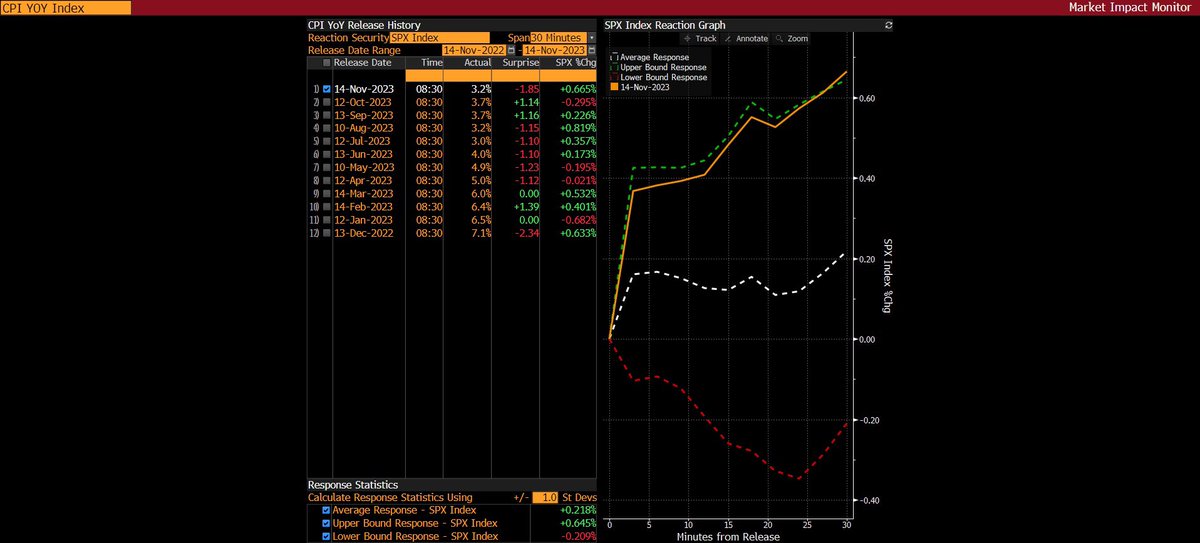
Task: Uncheck the 14-Nov-2023 release row
Action: click(327, 88)
